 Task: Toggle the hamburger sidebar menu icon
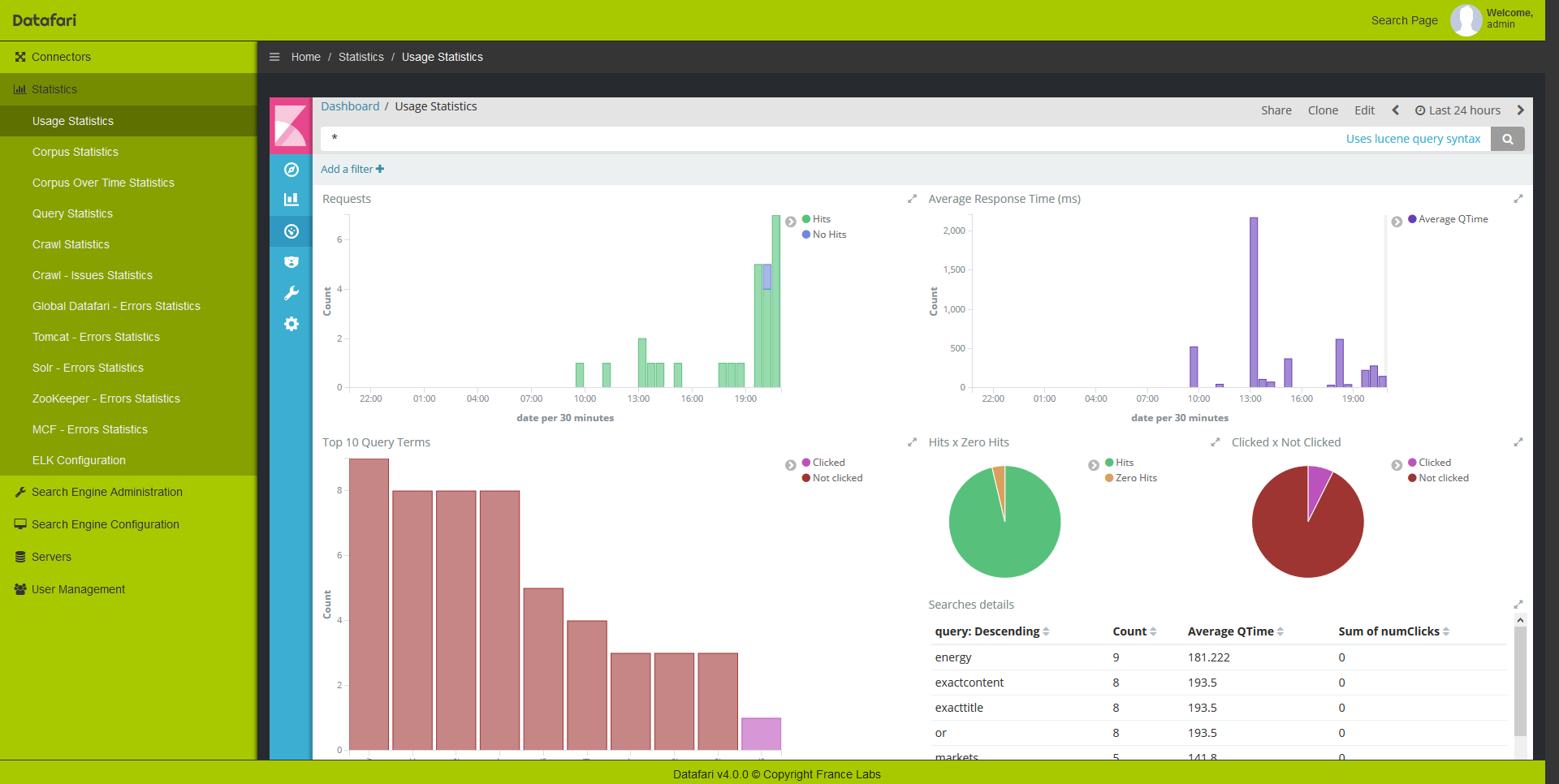(x=274, y=57)
